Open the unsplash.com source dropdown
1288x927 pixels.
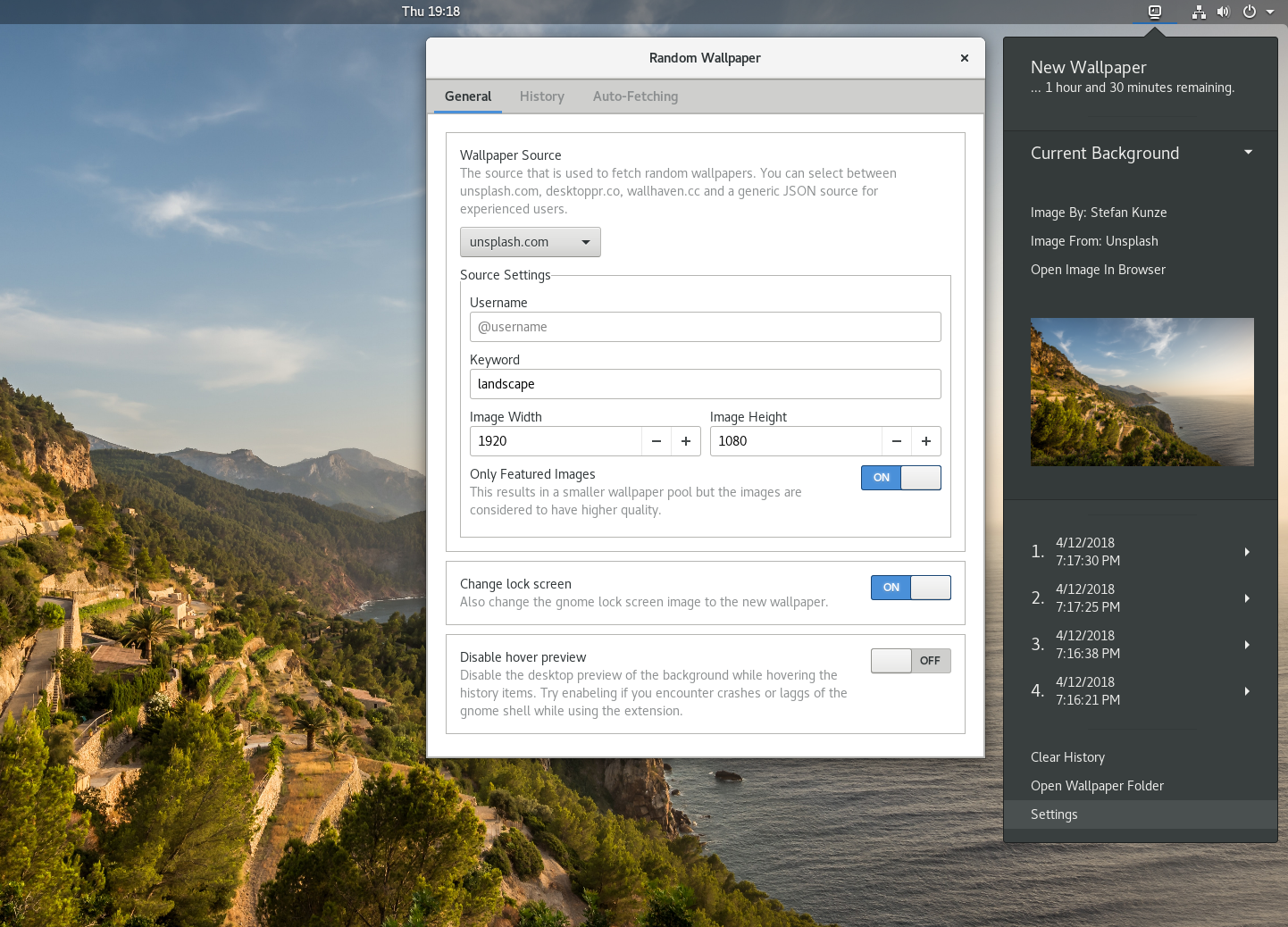[530, 242]
